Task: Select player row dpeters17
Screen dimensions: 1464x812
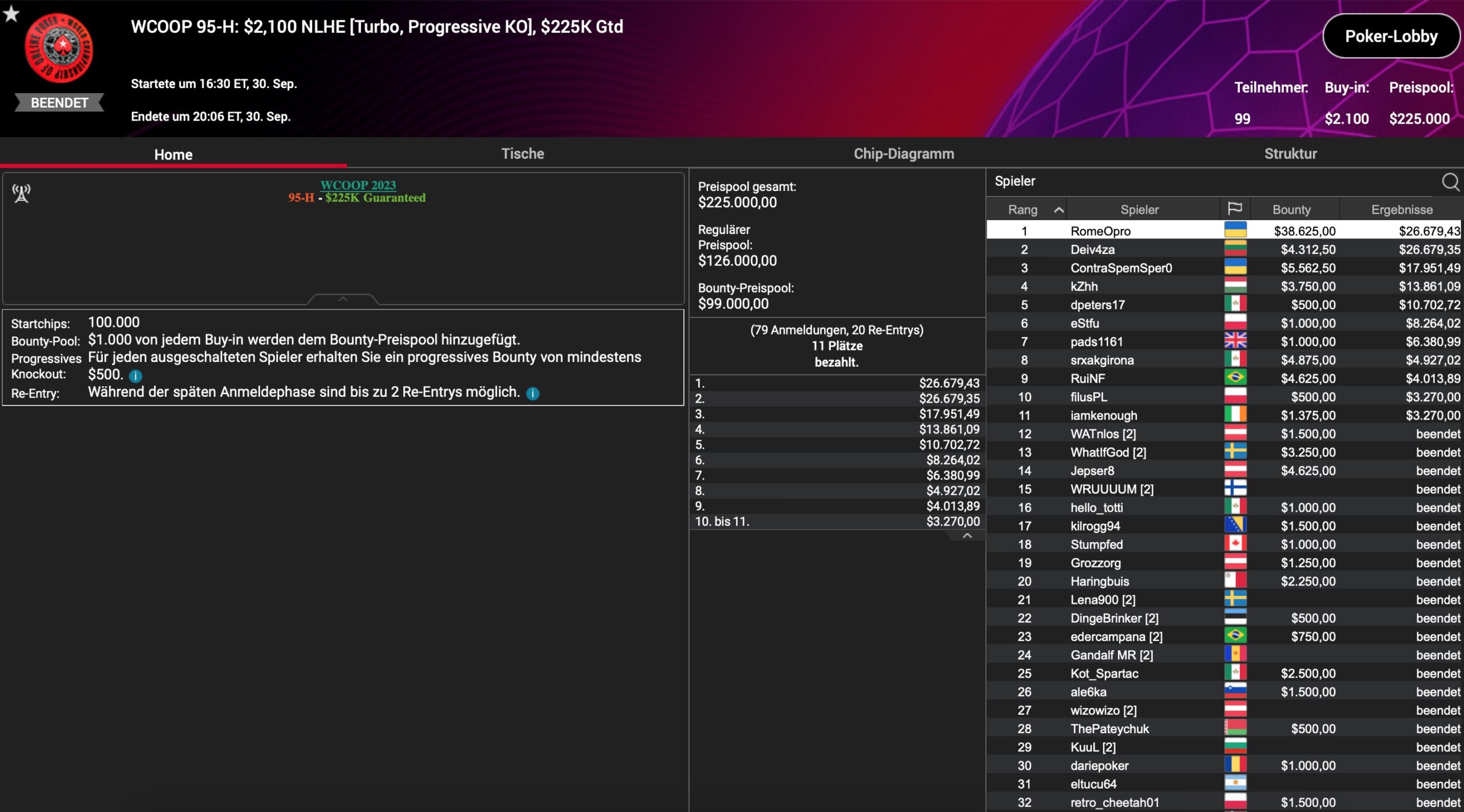Action: pyautogui.click(x=1224, y=304)
